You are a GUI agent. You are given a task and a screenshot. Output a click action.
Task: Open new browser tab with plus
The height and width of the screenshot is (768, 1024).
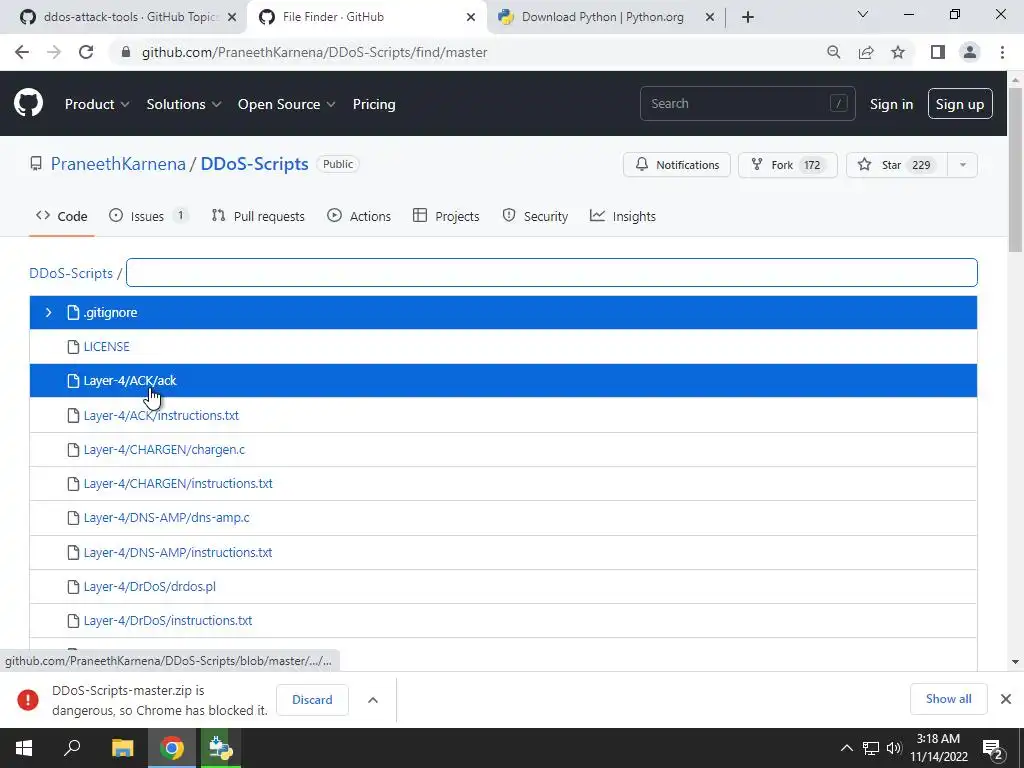coord(748,17)
